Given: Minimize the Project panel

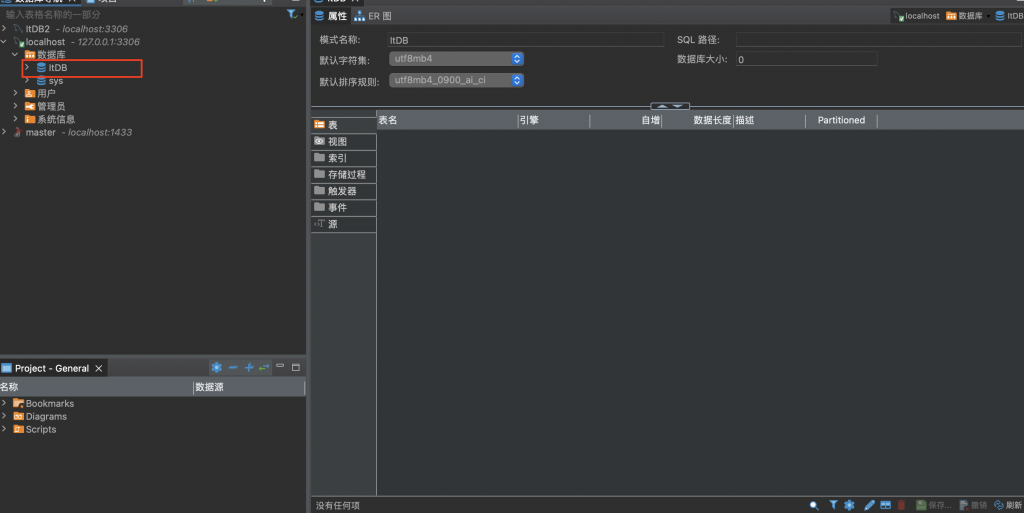Looking at the screenshot, I should tap(280, 366).
